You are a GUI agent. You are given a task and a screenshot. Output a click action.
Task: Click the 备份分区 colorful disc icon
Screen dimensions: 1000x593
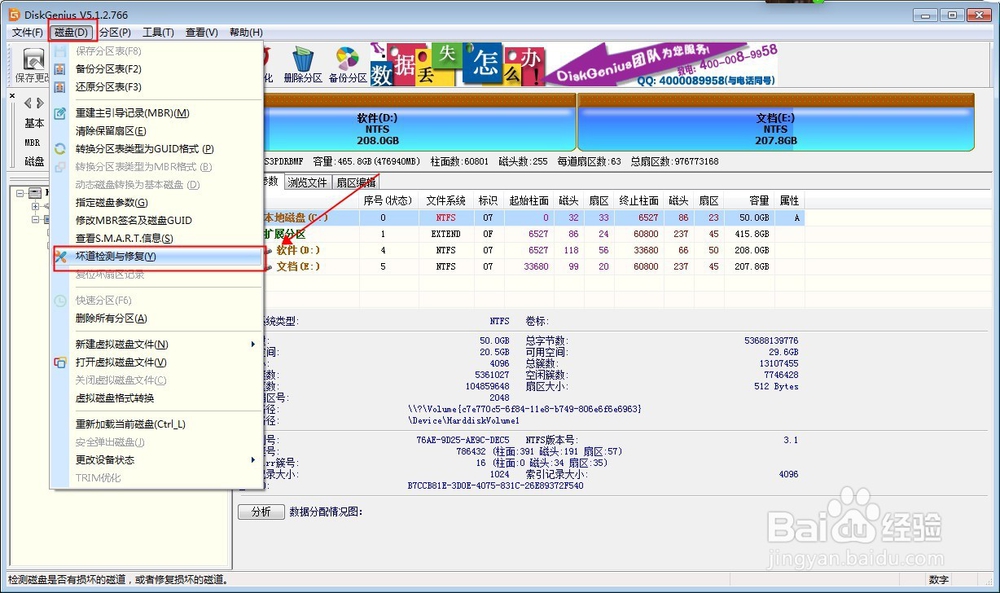[348, 59]
